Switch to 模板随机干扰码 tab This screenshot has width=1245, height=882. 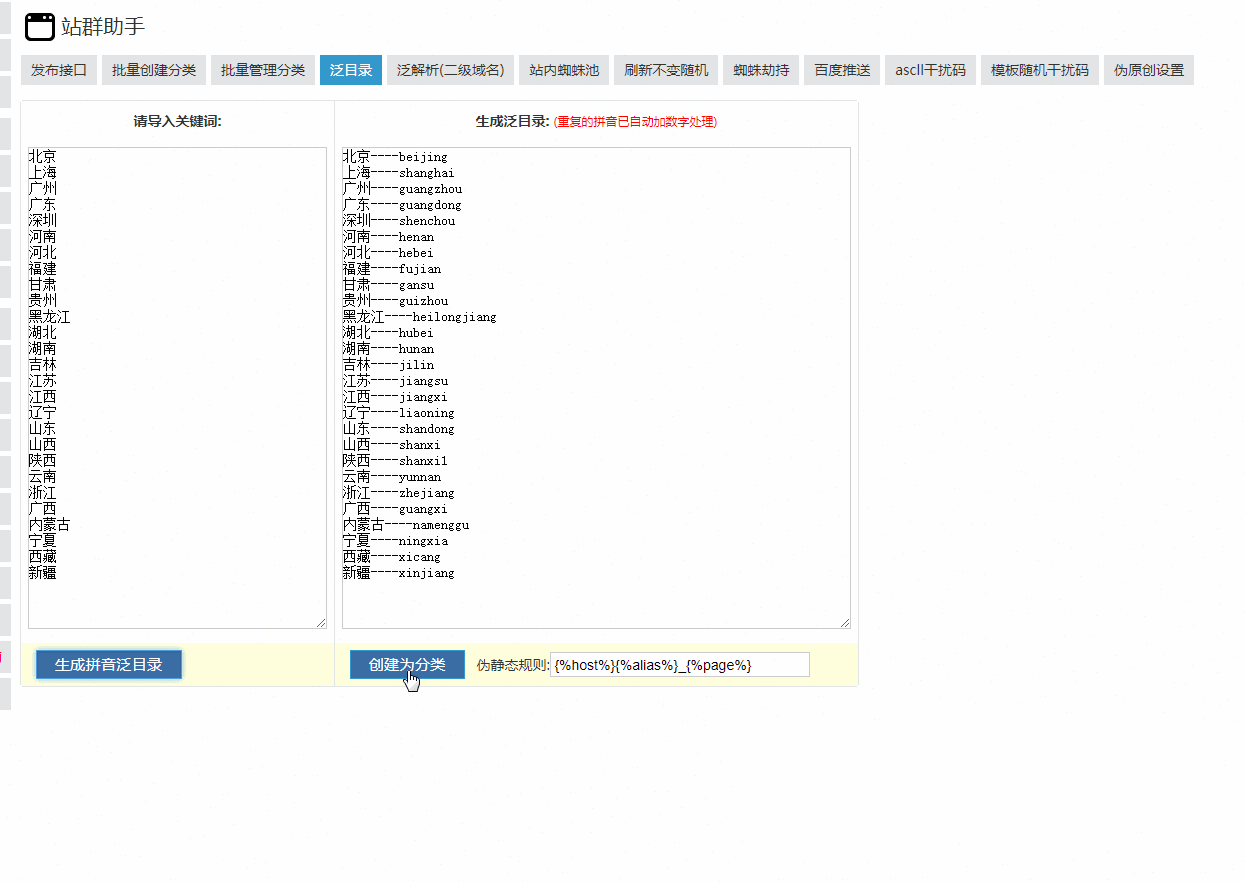pos(1039,70)
